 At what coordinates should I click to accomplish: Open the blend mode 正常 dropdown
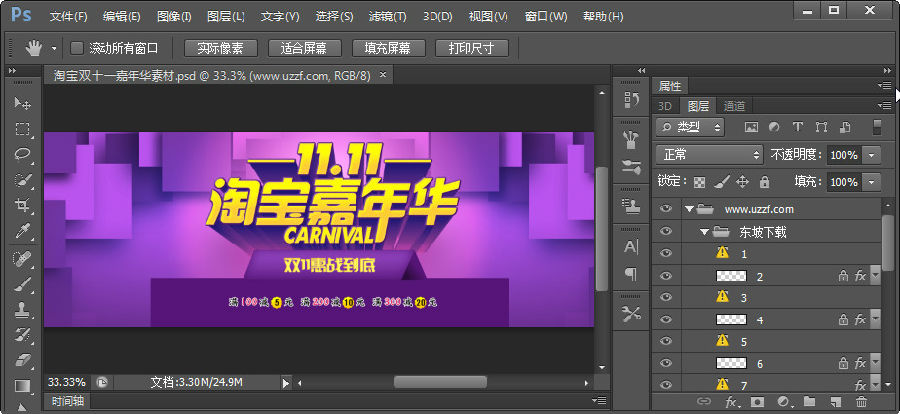(709, 154)
